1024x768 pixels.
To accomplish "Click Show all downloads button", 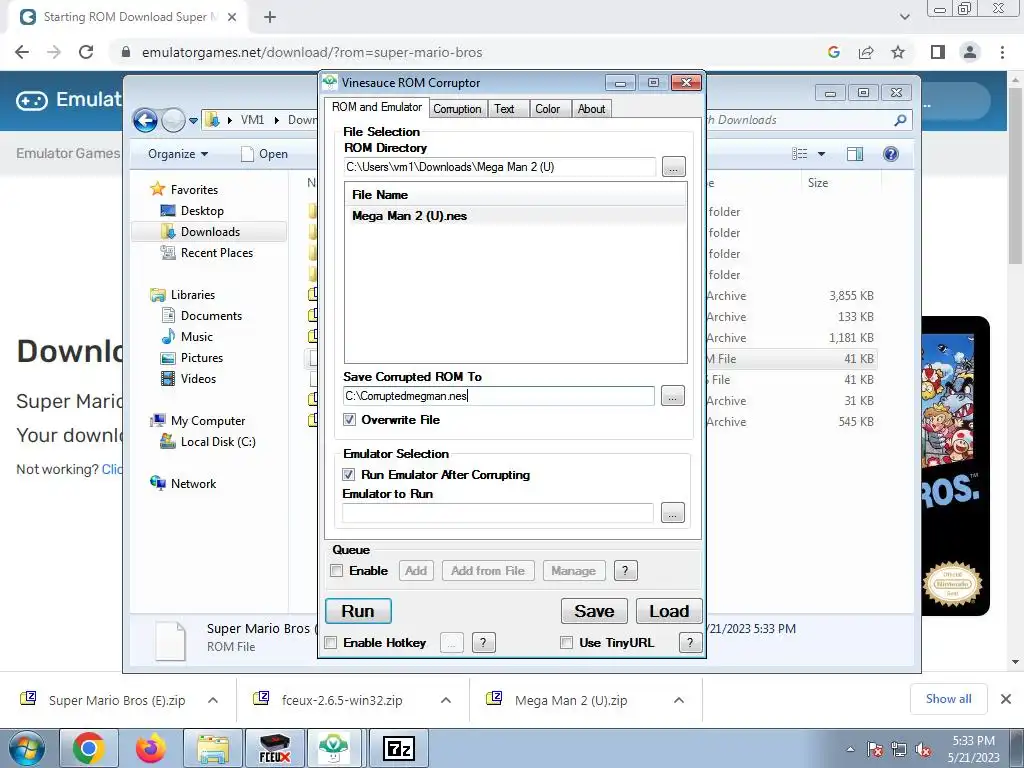I will click(x=948, y=699).
